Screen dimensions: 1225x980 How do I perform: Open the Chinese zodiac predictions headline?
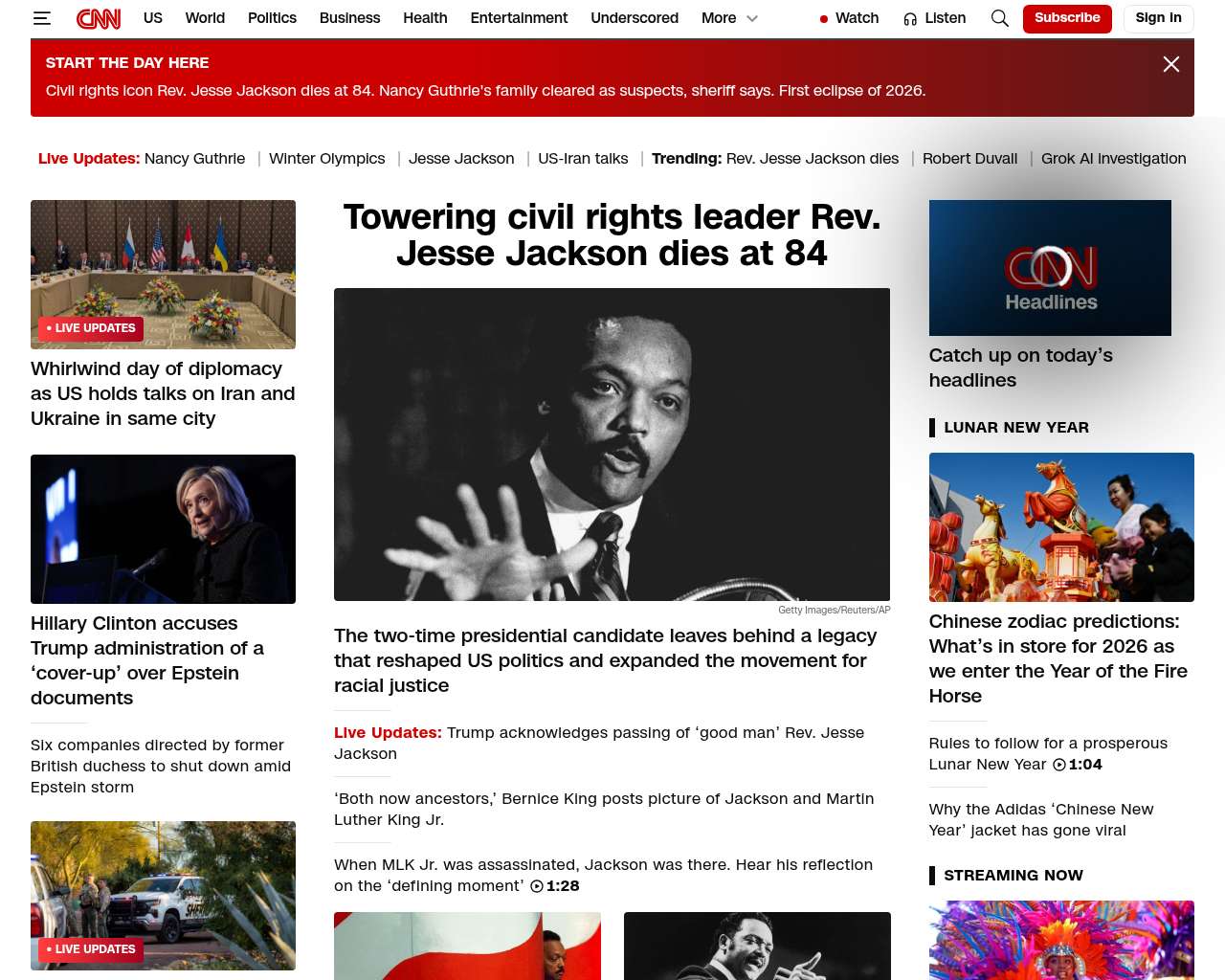pyautogui.click(x=1058, y=658)
